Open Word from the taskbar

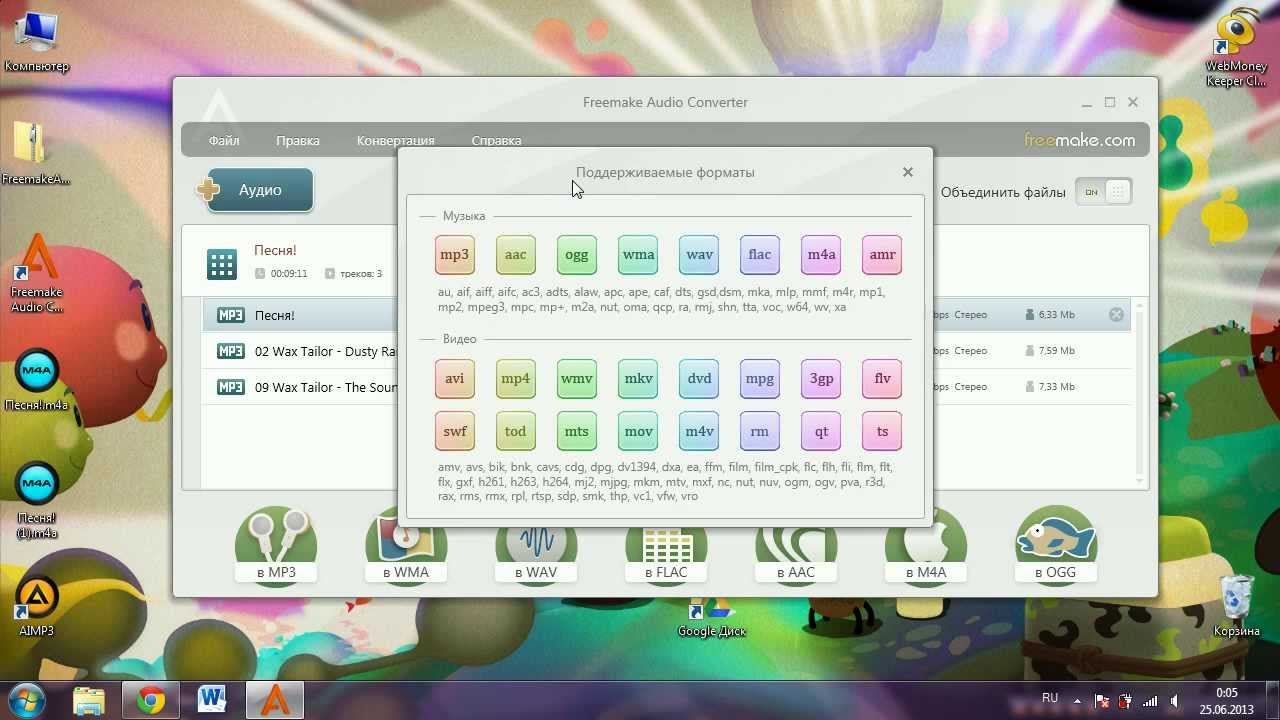coord(213,700)
